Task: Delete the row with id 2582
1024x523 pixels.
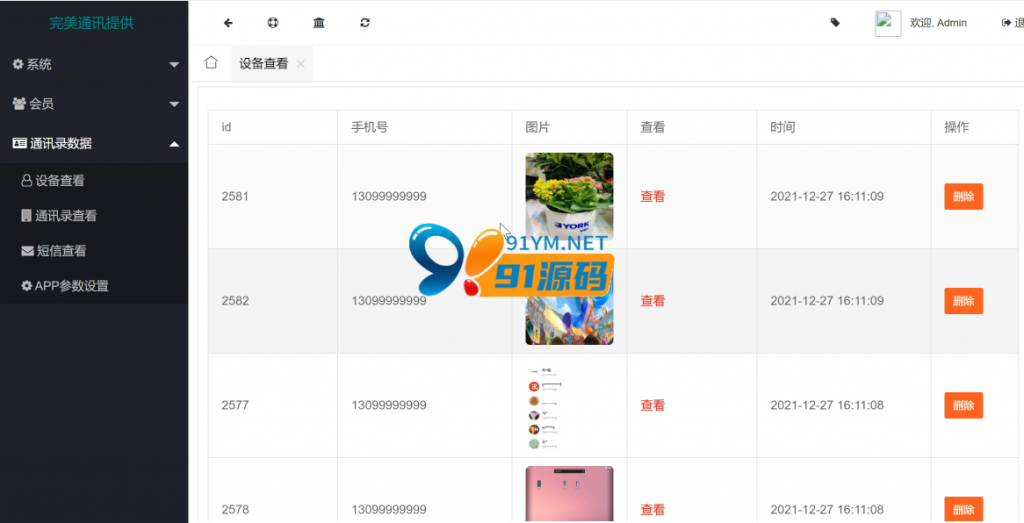Action: click(x=963, y=301)
